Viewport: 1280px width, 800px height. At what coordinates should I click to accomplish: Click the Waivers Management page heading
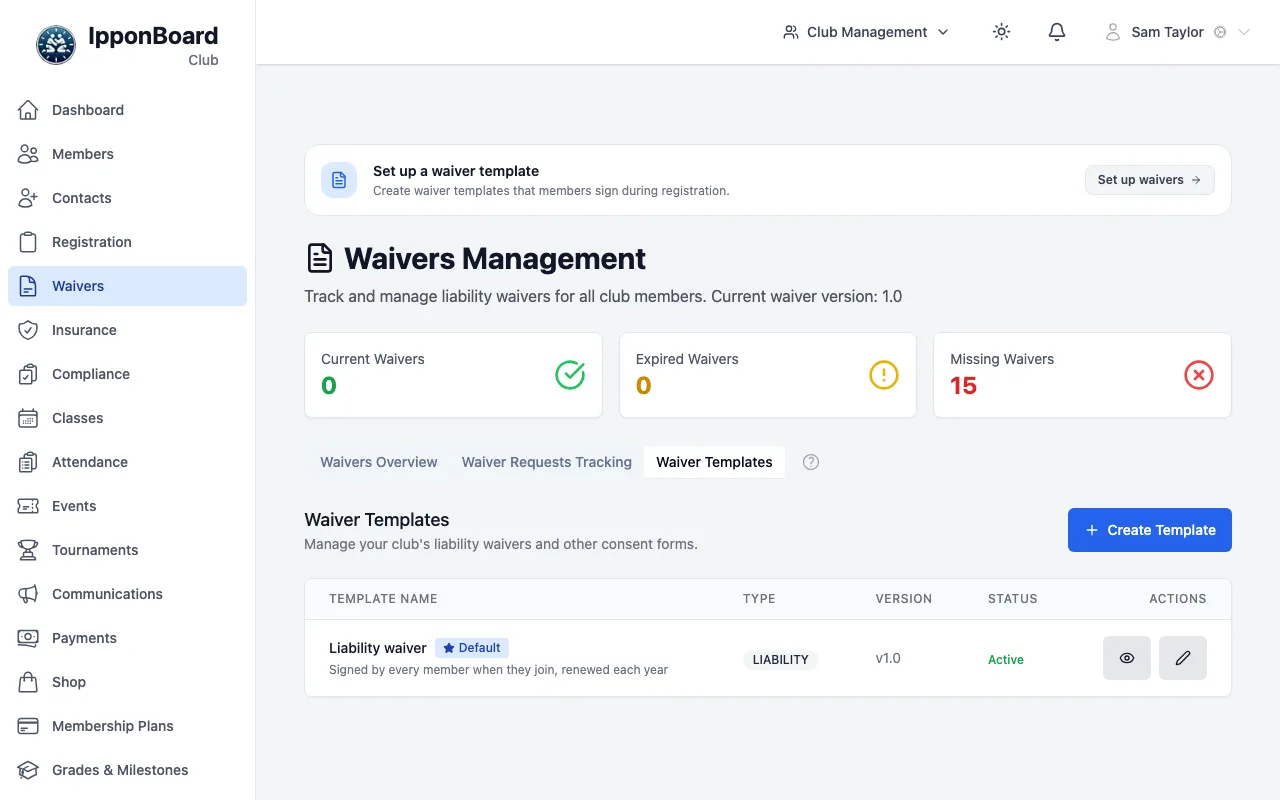(x=495, y=259)
